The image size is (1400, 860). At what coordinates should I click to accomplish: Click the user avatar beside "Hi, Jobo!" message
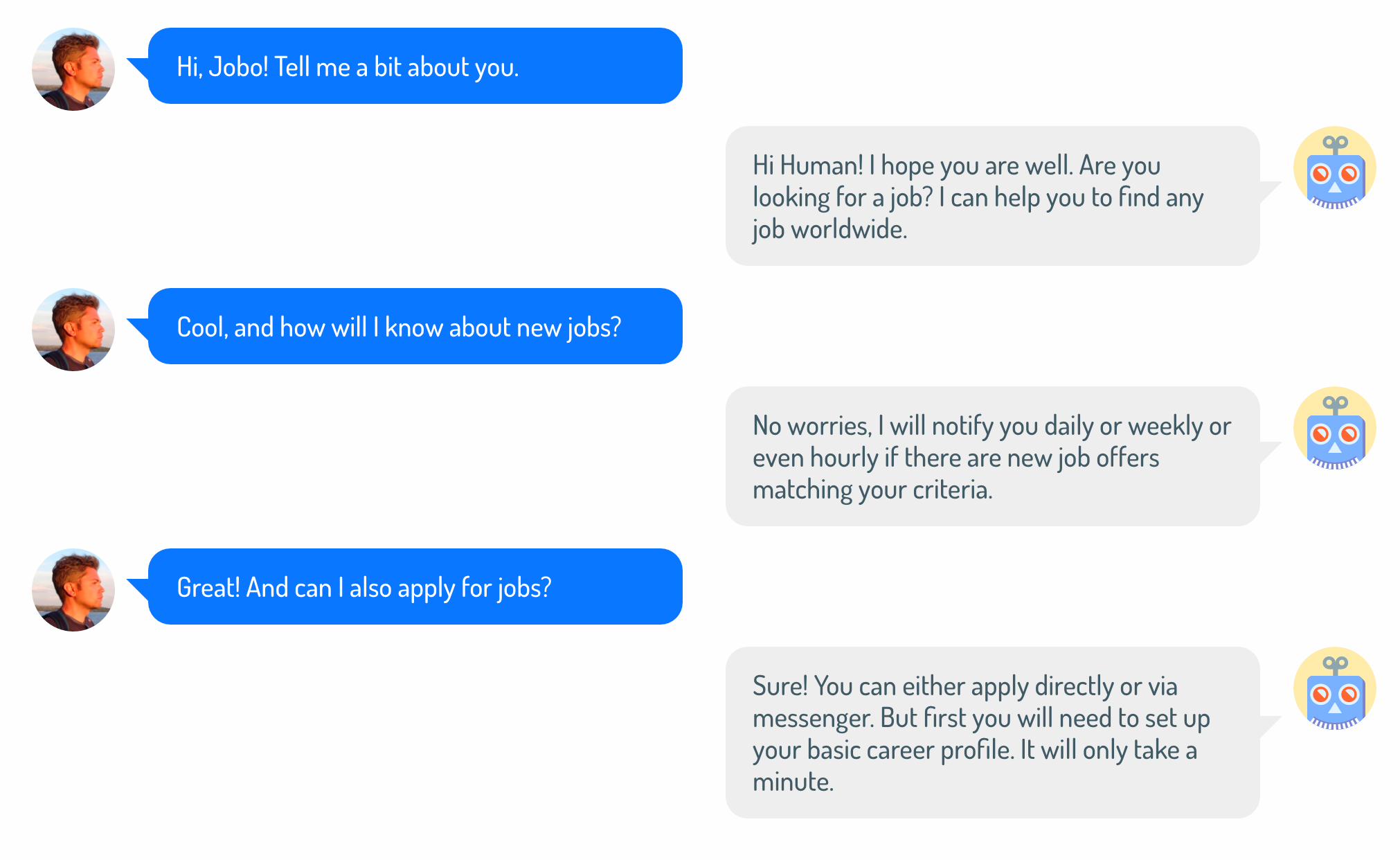tap(73, 69)
